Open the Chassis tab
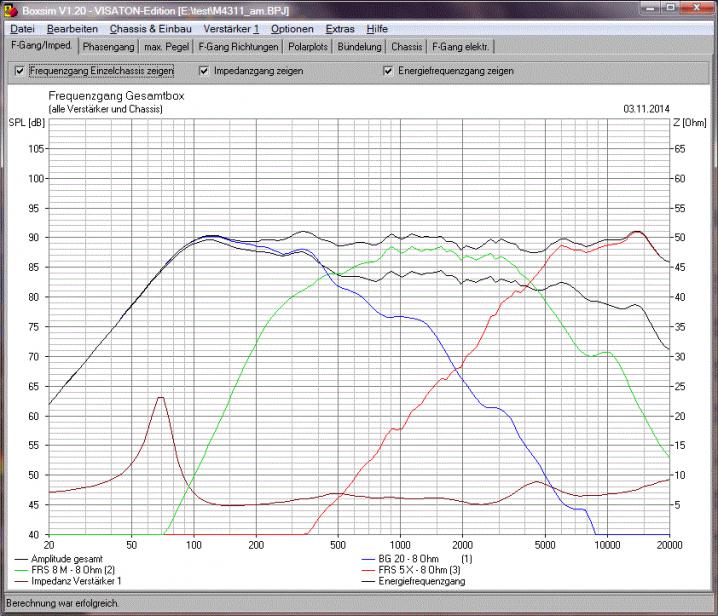 (x=407, y=47)
